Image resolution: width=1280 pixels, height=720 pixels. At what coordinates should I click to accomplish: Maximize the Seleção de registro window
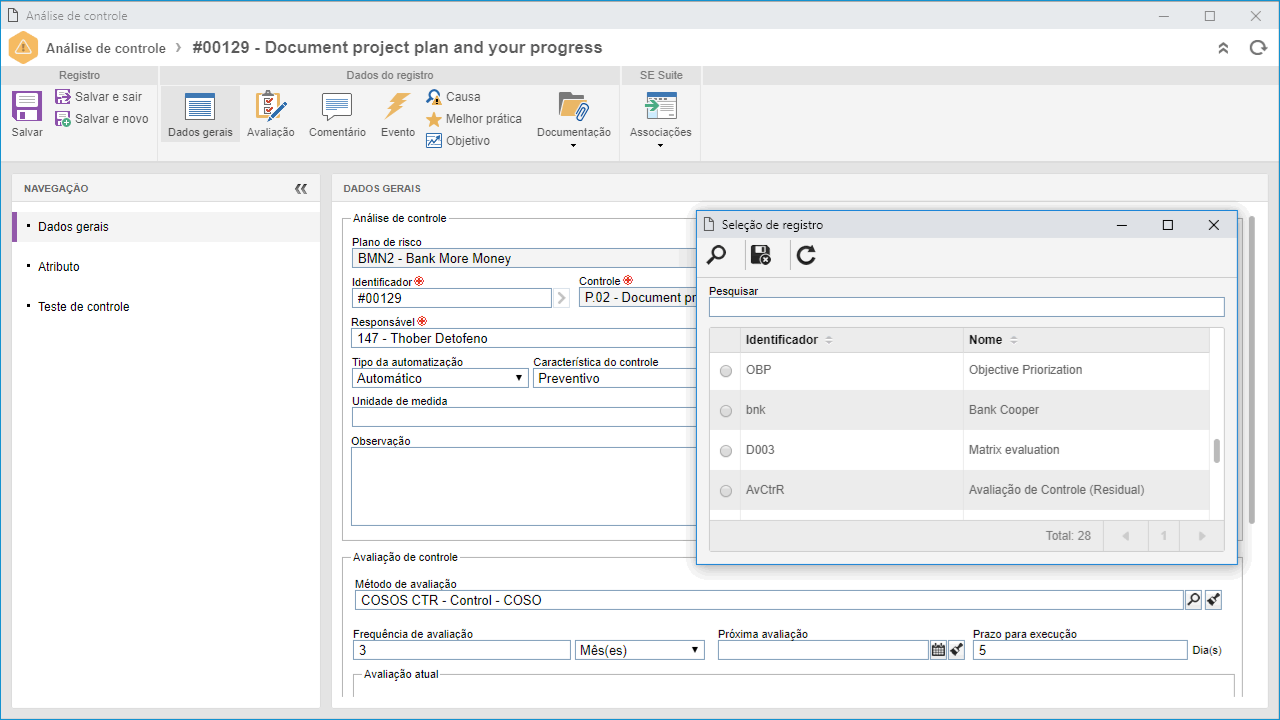coord(1167,225)
